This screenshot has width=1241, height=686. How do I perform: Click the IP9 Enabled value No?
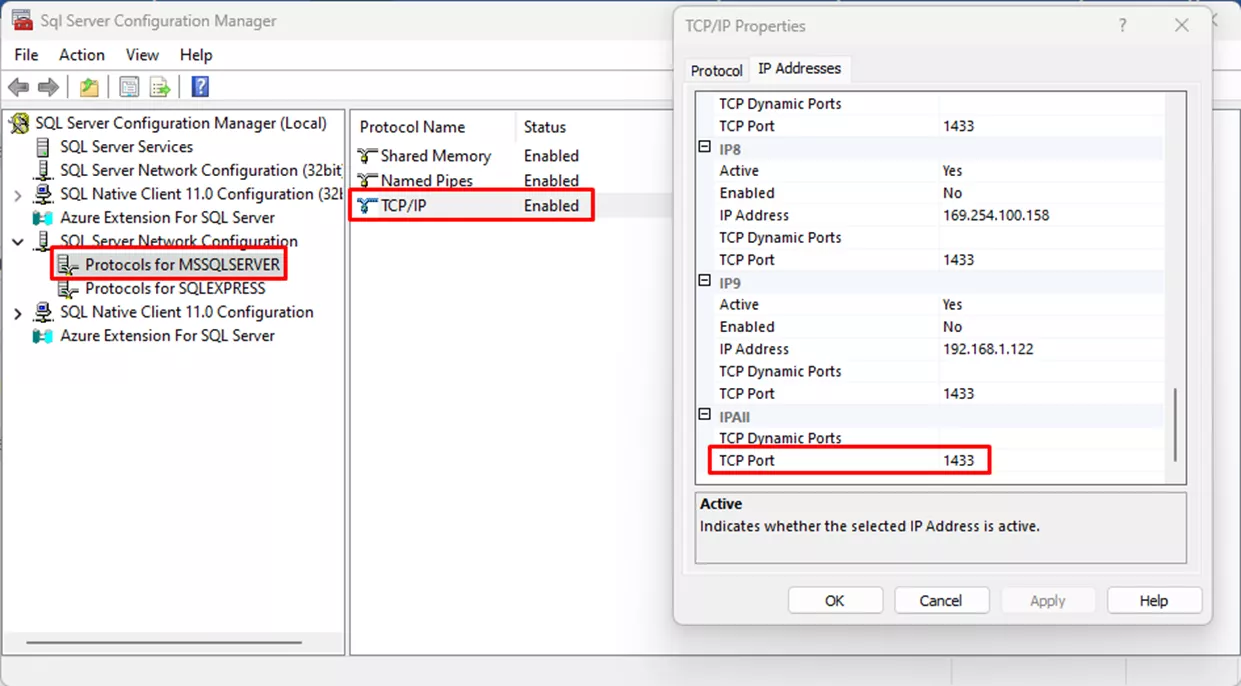coord(952,327)
